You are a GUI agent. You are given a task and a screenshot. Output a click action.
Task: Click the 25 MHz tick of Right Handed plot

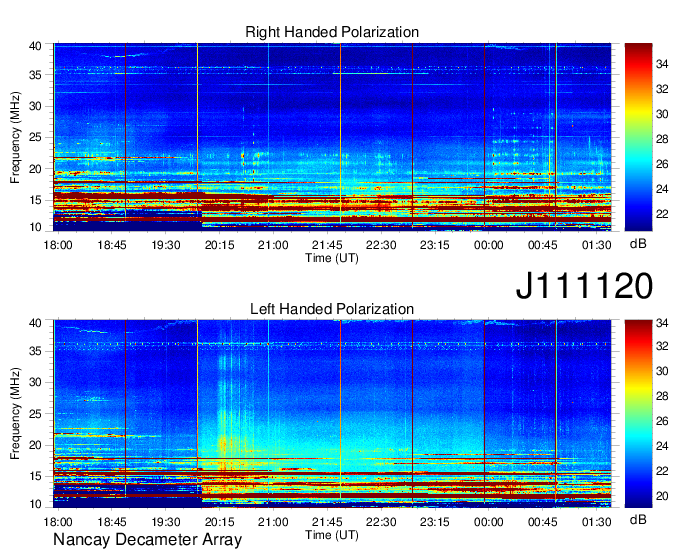click(x=35, y=137)
